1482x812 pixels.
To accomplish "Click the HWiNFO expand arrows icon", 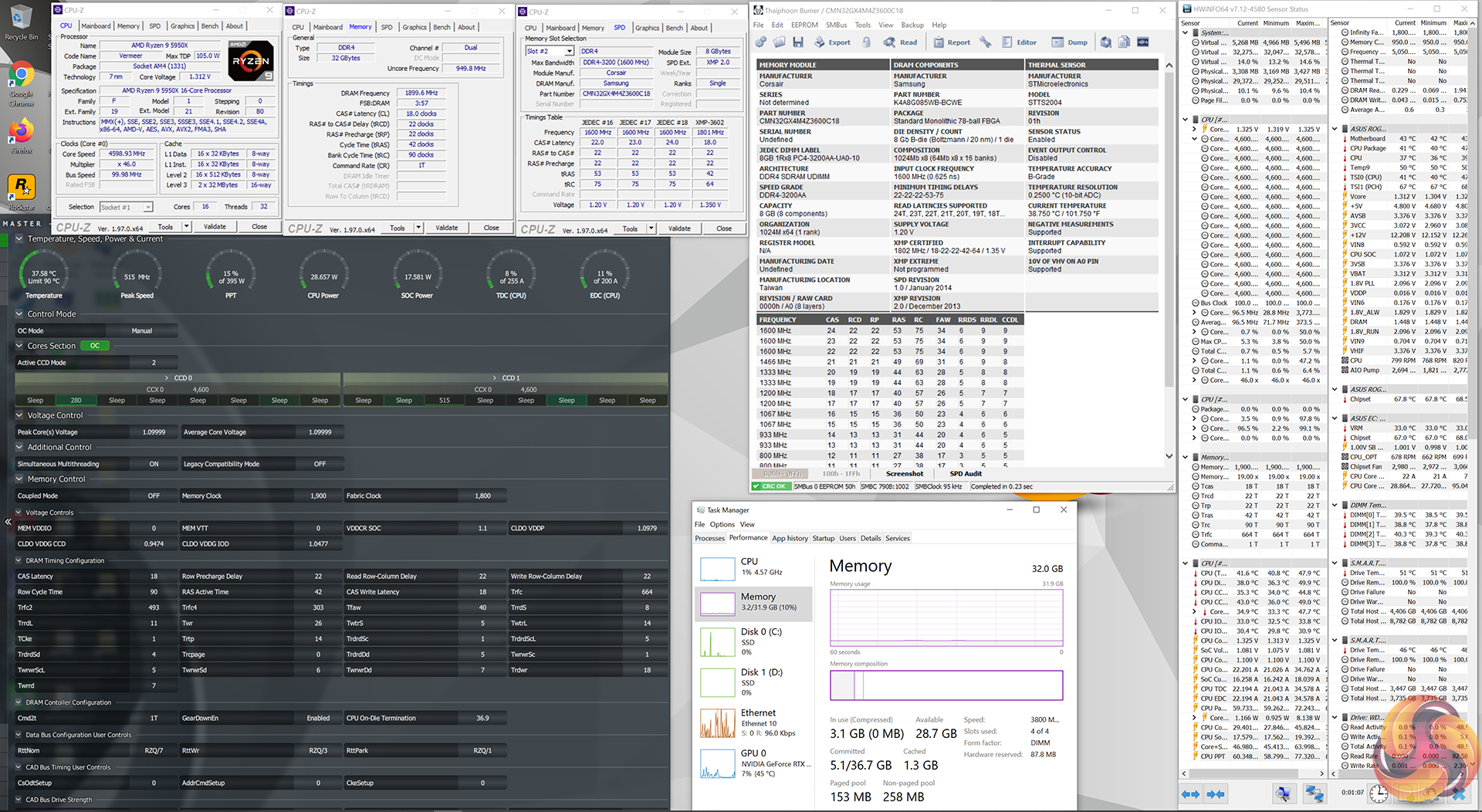I will click(1190, 793).
